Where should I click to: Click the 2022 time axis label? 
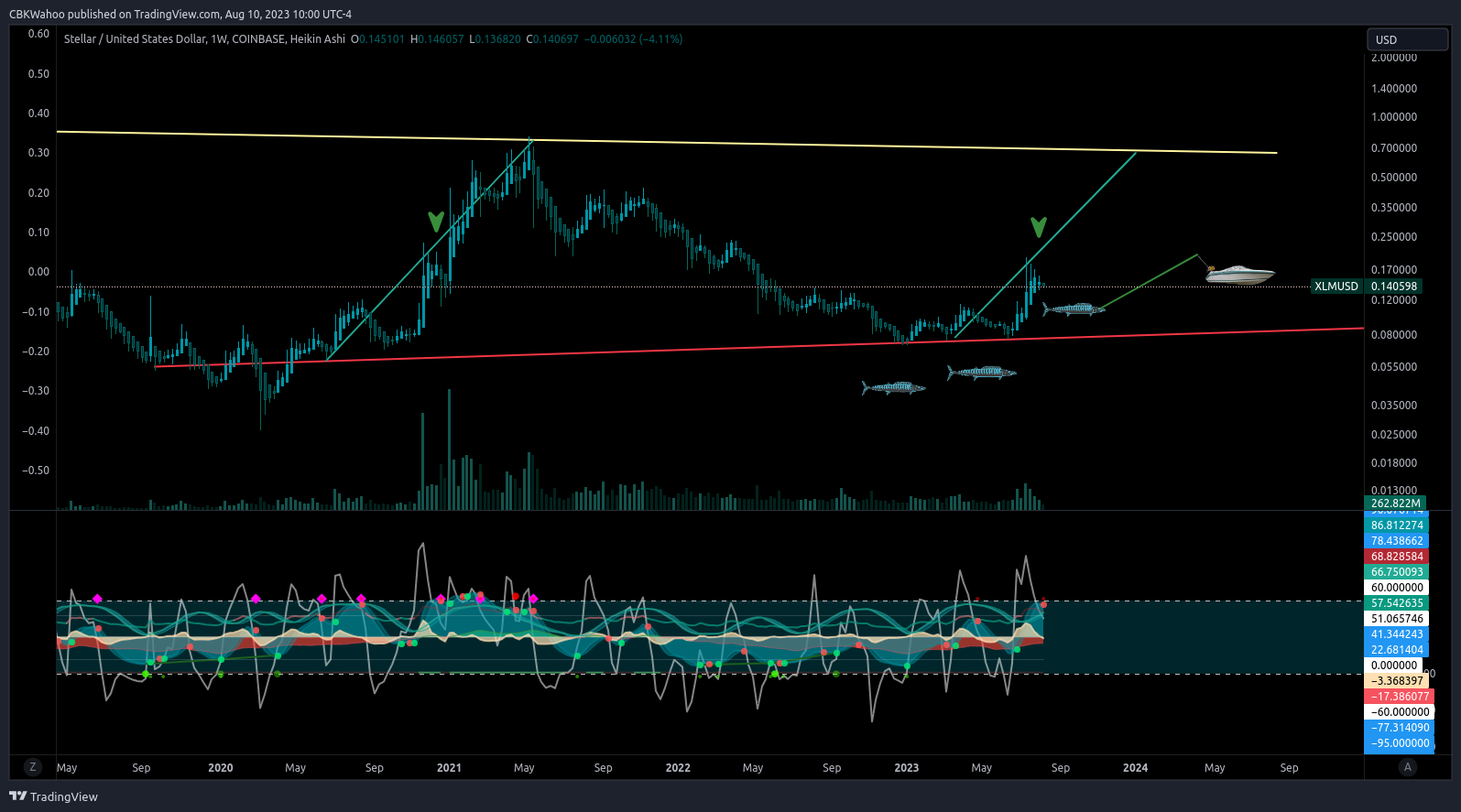click(x=678, y=768)
